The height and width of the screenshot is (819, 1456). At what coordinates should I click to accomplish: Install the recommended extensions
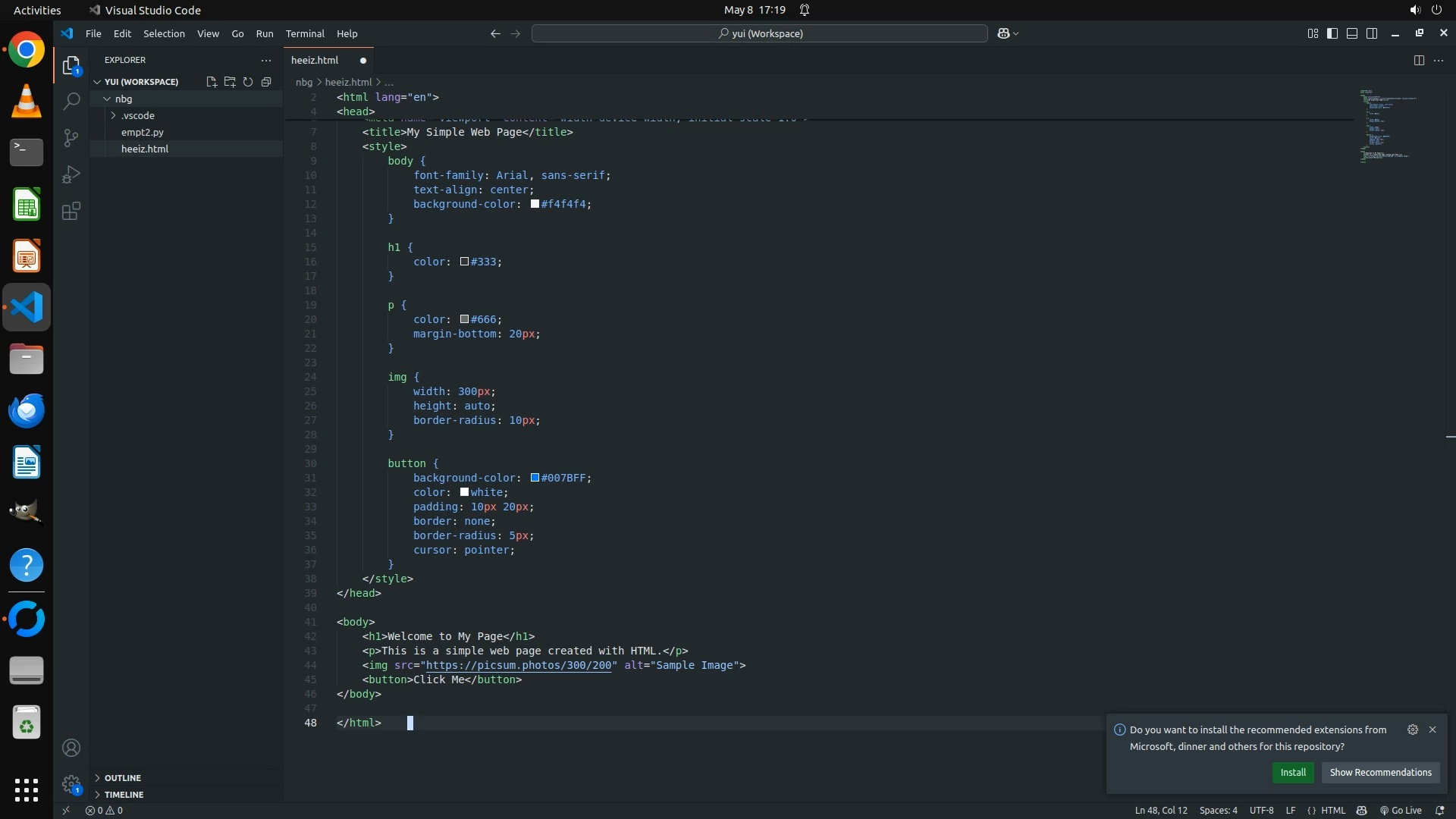(x=1292, y=772)
